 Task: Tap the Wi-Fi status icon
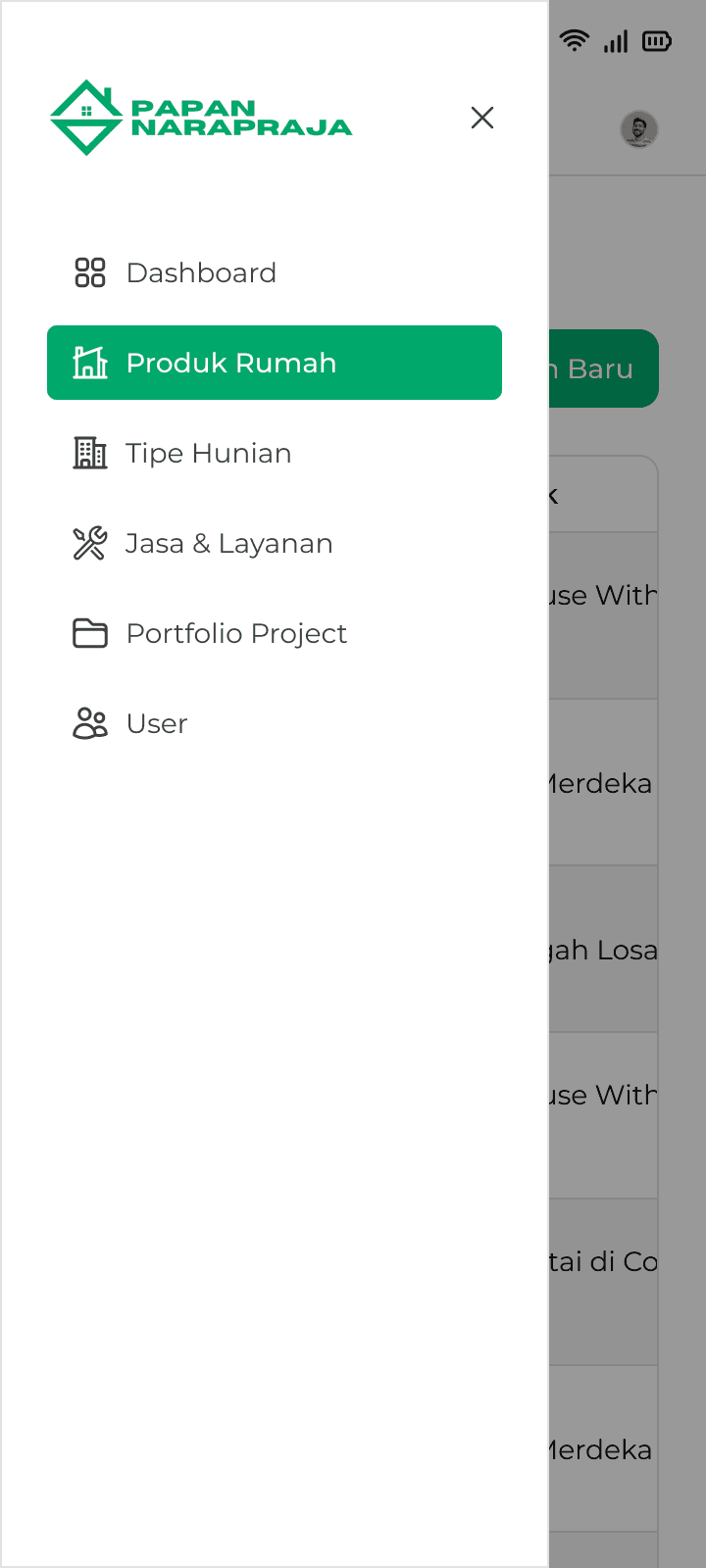click(575, 41)
